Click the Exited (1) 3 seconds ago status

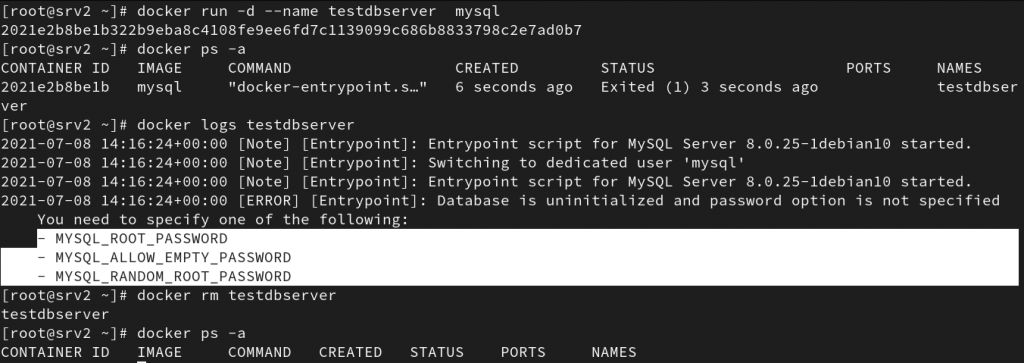[709, 87]
